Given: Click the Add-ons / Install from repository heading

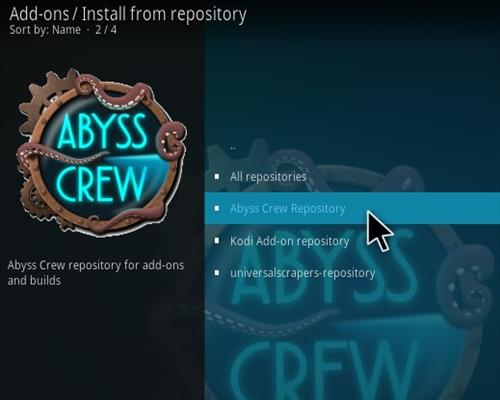Looking at the screenshot, I should (x=128, y=14).
